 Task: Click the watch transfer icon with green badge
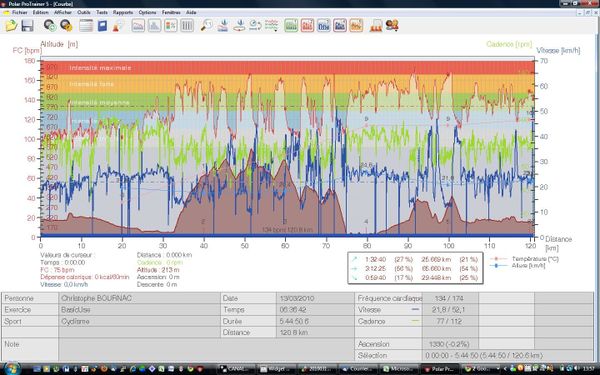tap(50, 26)
